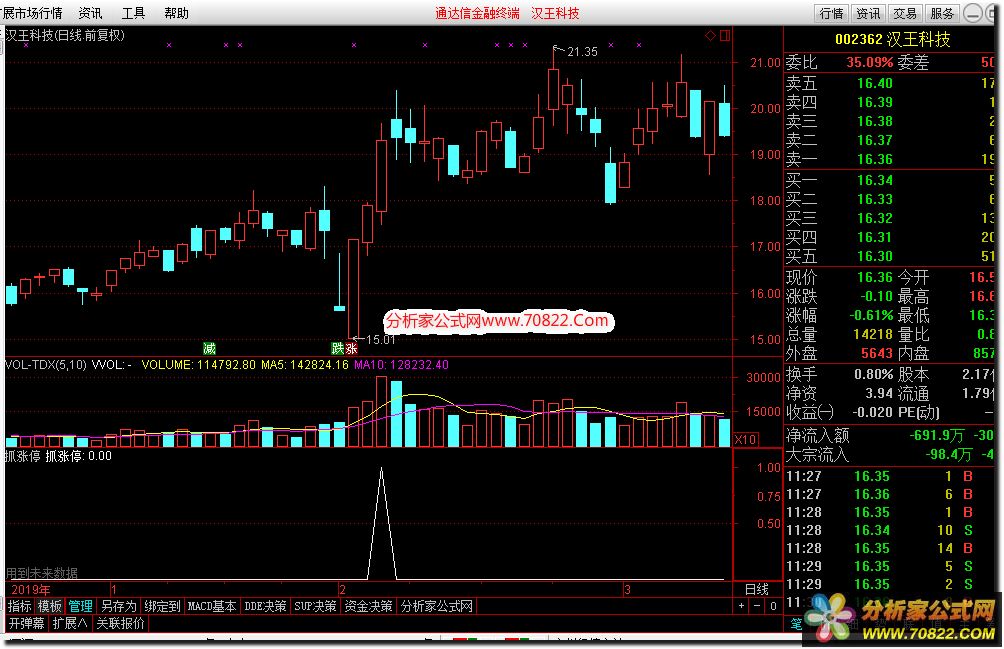Click the MA10: 128232.40 value
Screen dimensions: 1004x649
(x=401, y=365)
